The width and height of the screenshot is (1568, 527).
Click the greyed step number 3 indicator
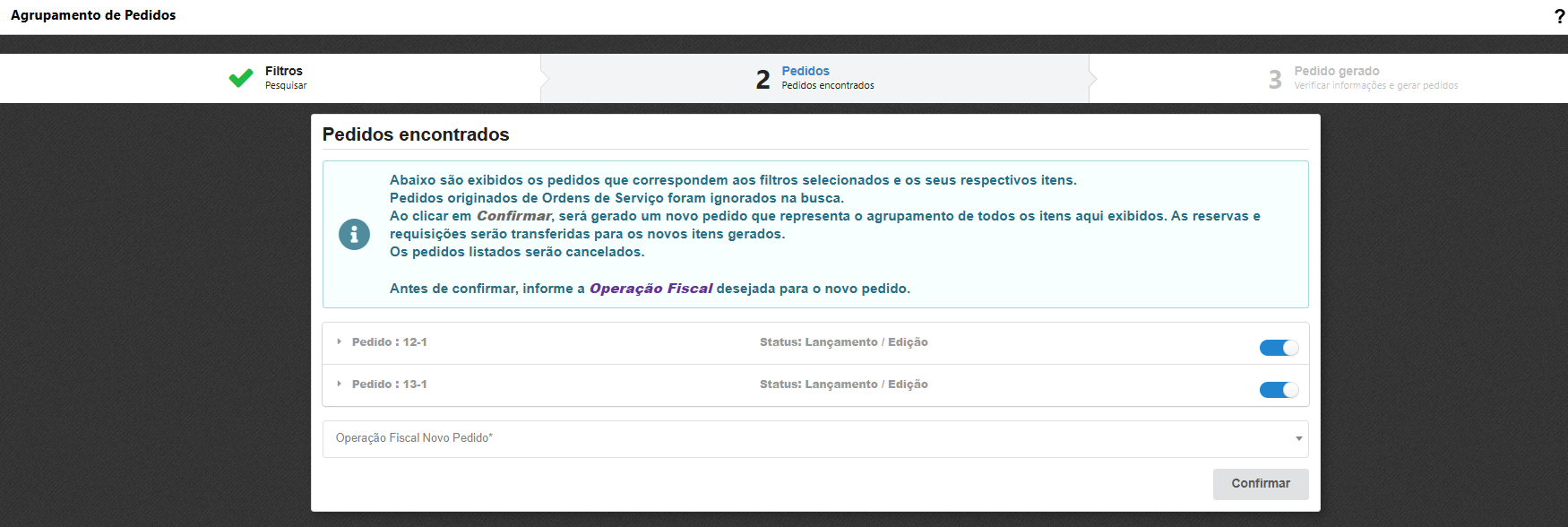[1275, 80]
